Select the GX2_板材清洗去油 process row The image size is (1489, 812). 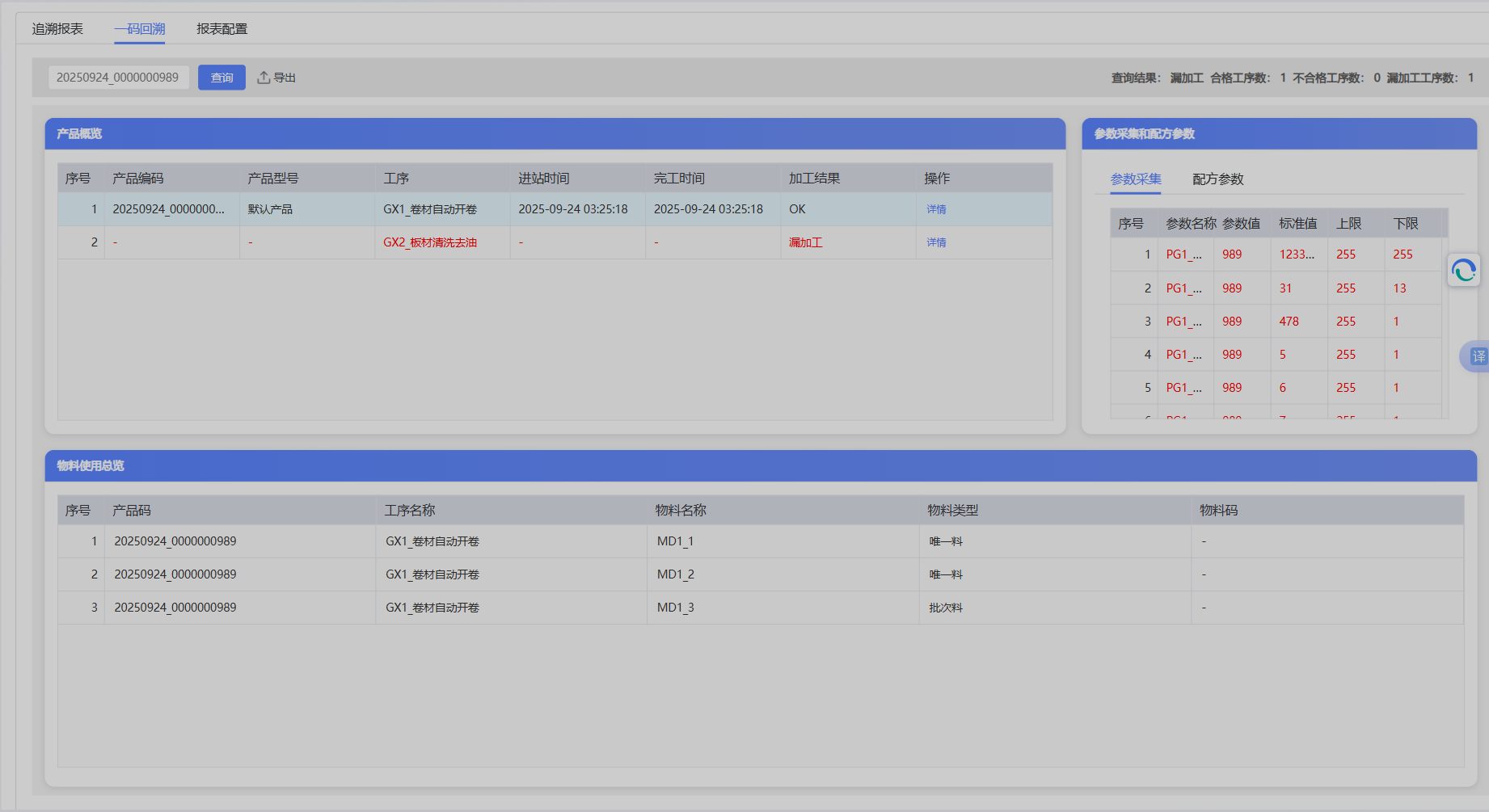[x=430, y=242]
